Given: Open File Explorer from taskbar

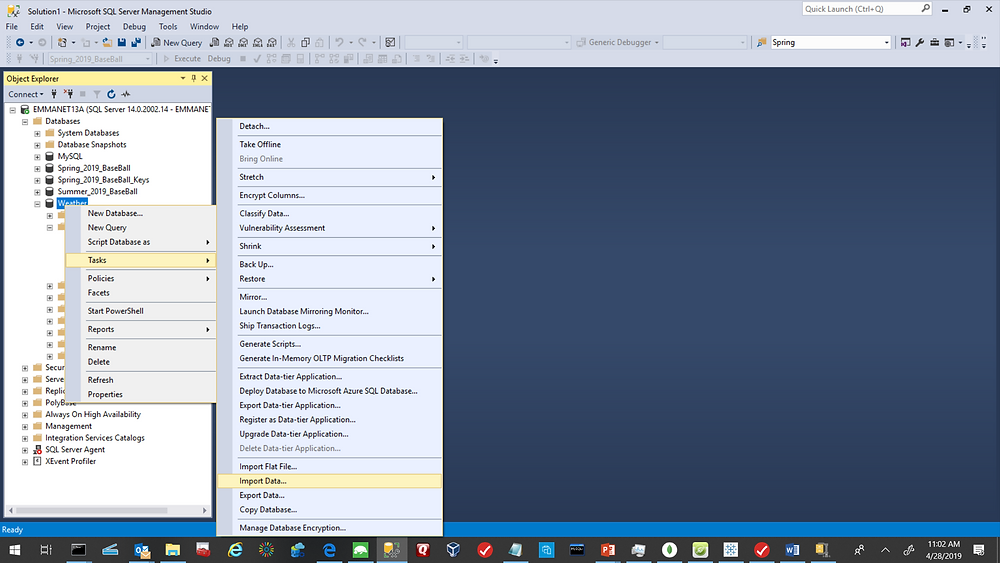Looking at the screenshot, I should coord(172,550).
